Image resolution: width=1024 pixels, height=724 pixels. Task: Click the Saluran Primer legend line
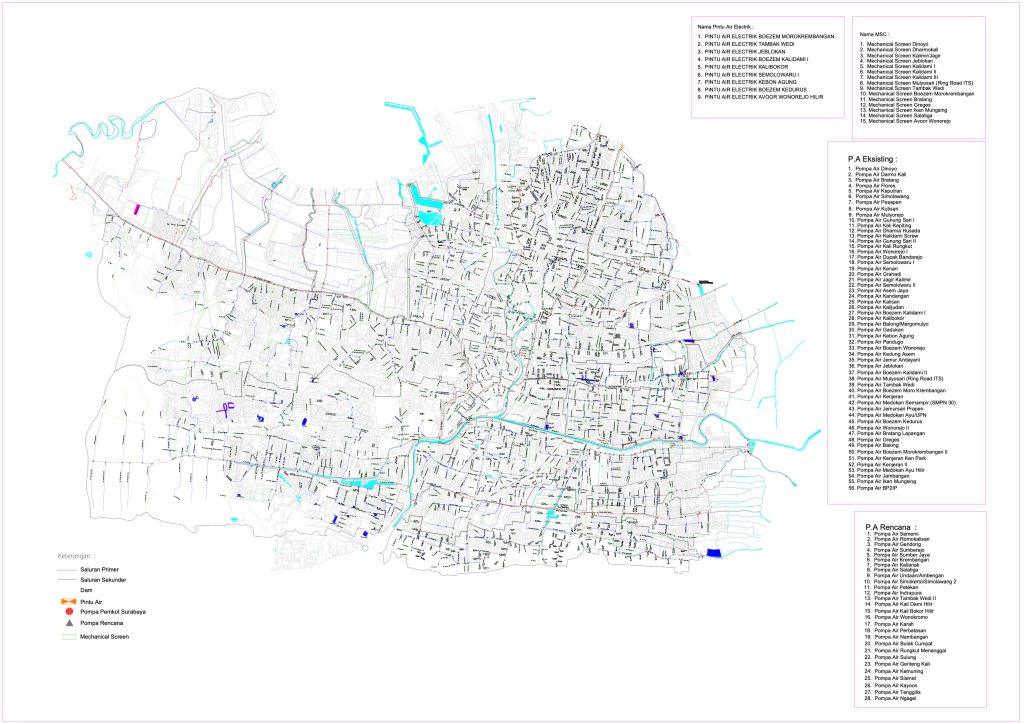coord(70,570)
